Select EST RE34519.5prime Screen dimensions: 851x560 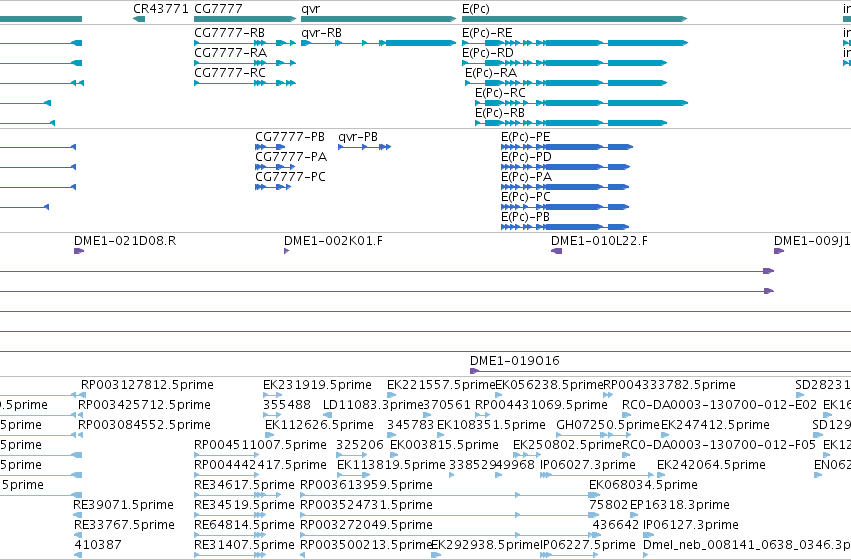(244, 505)
